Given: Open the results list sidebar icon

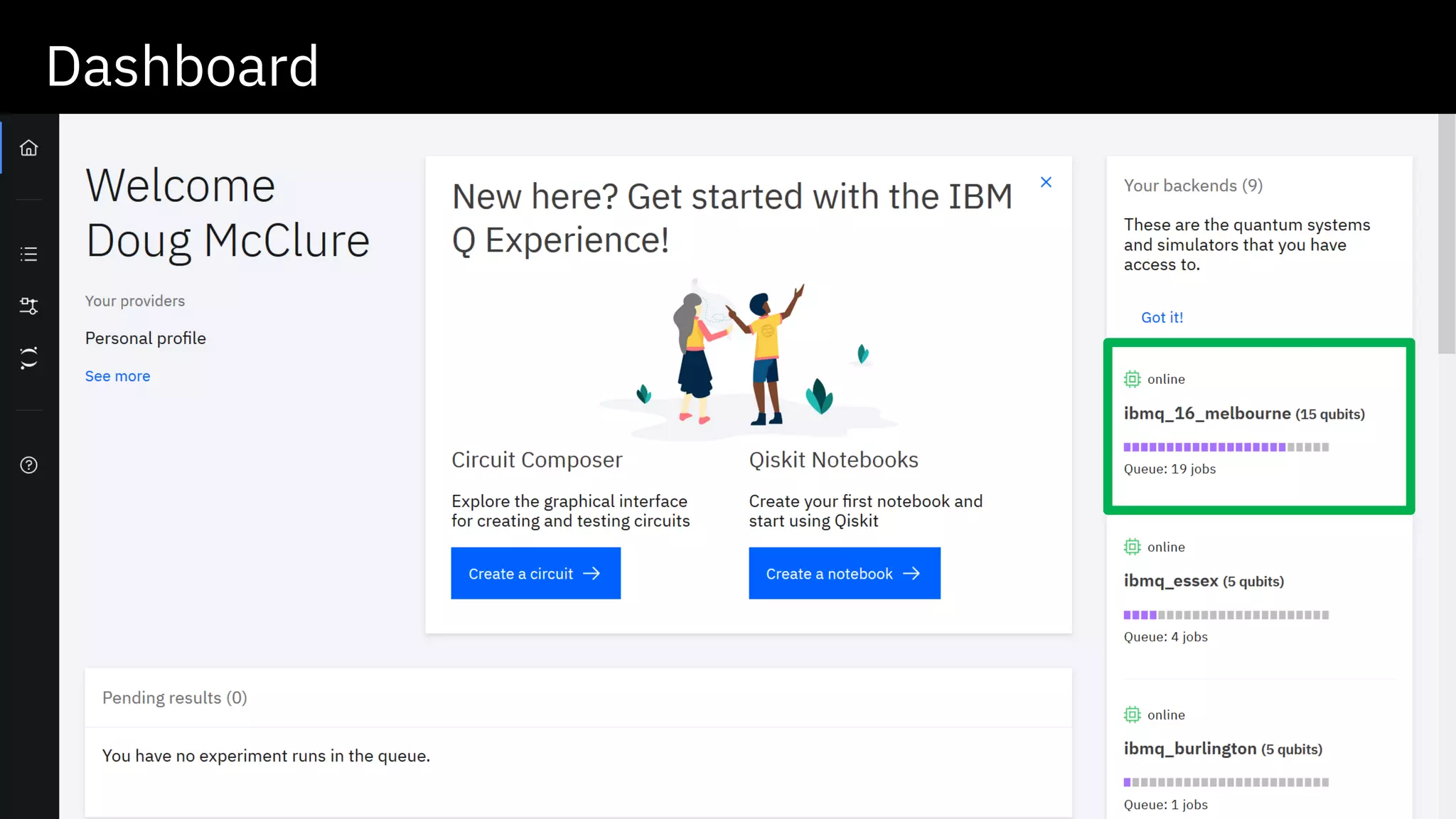Looking at the screenshot, I should point(28,254).
